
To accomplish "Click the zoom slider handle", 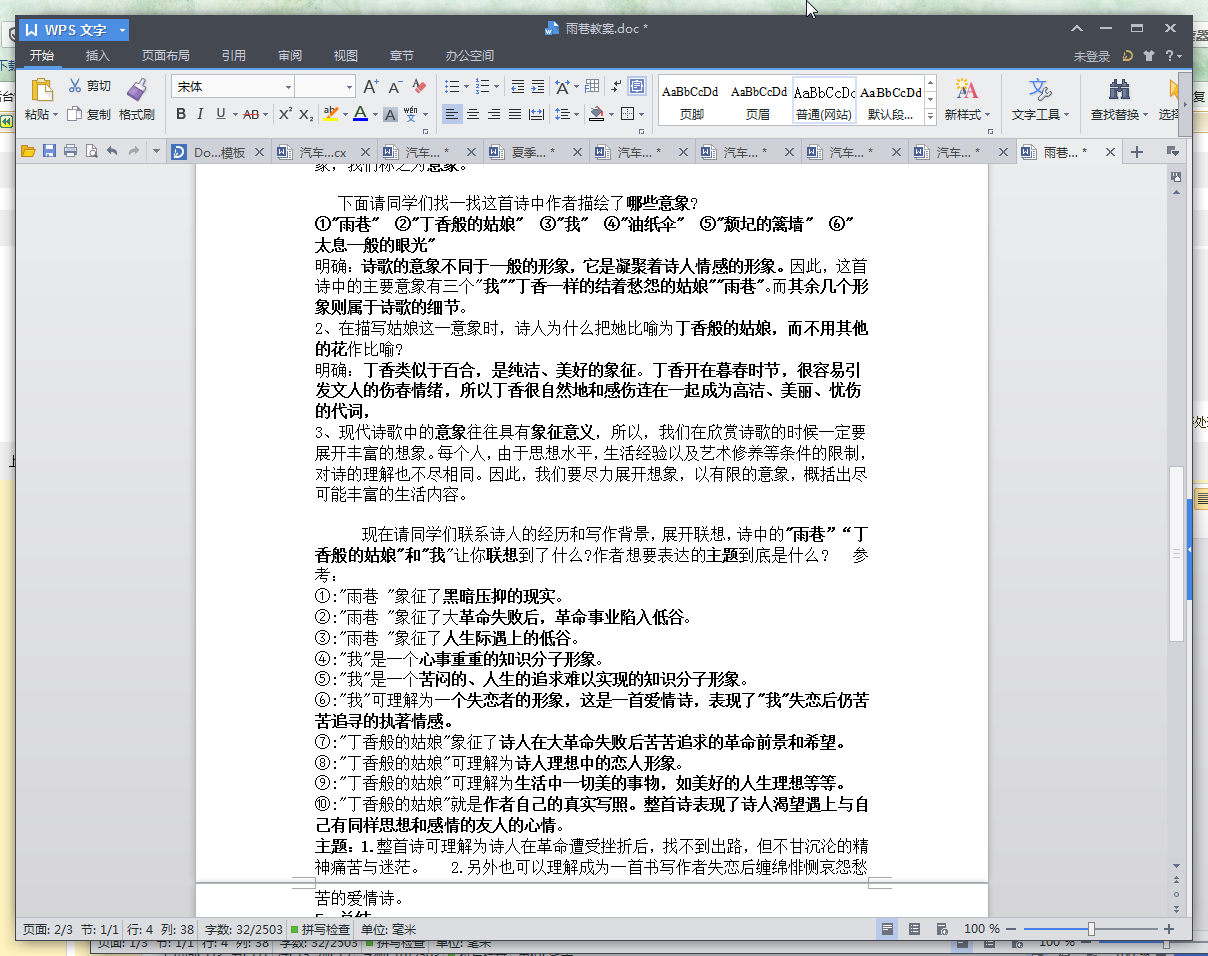I will pos(1091,929).
